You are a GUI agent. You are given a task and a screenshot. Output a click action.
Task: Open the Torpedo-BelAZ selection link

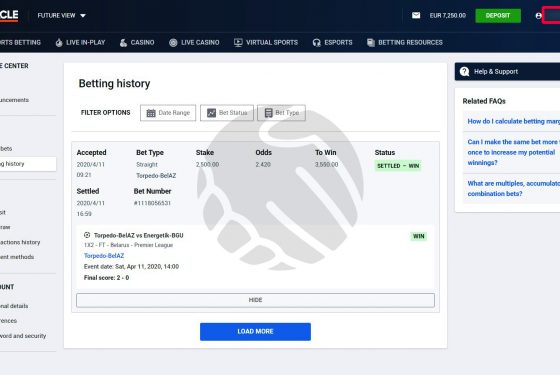coord(104,256)
